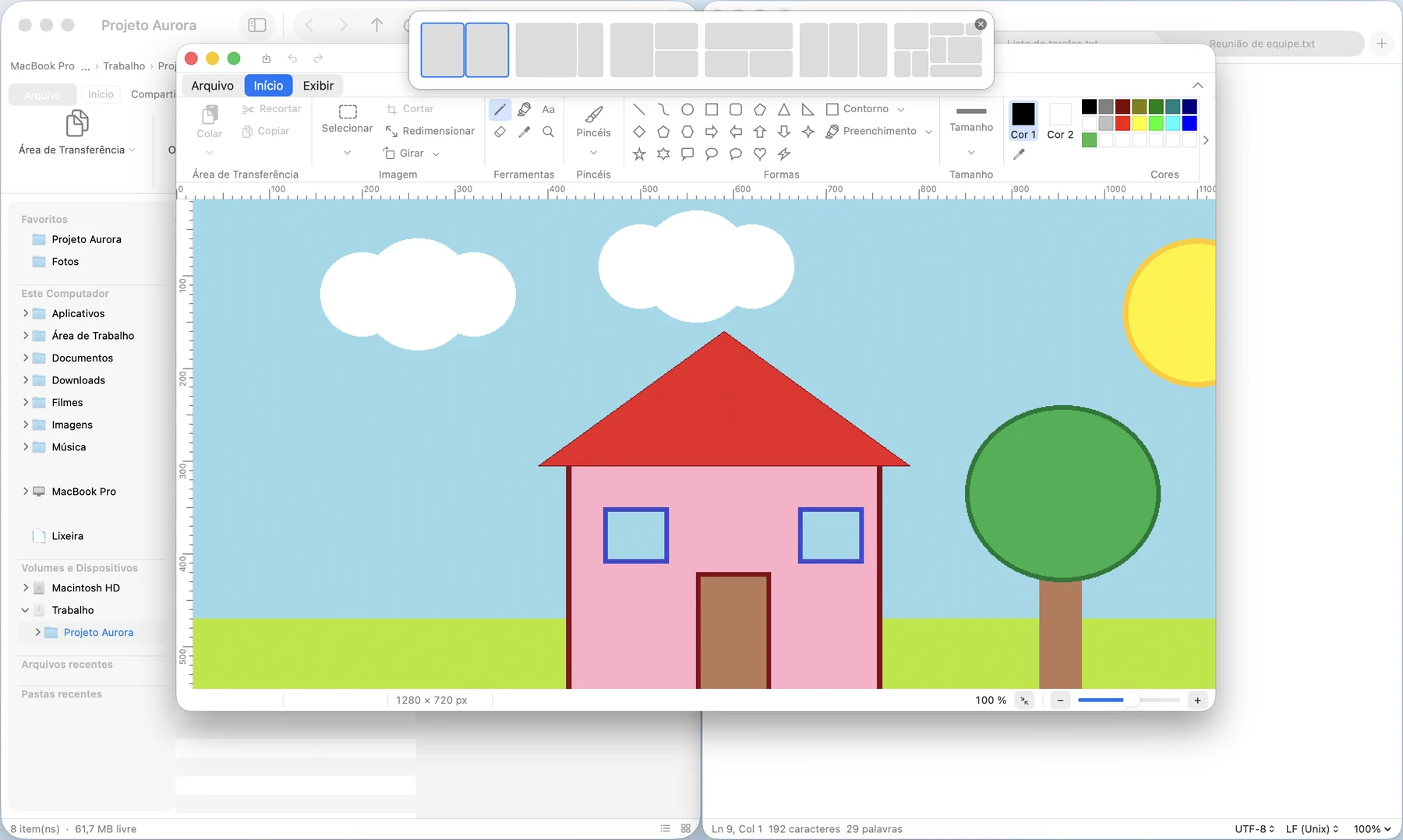Open the Tamanho size dropdown
1403x840 pixels.
(x=971, y=153)
